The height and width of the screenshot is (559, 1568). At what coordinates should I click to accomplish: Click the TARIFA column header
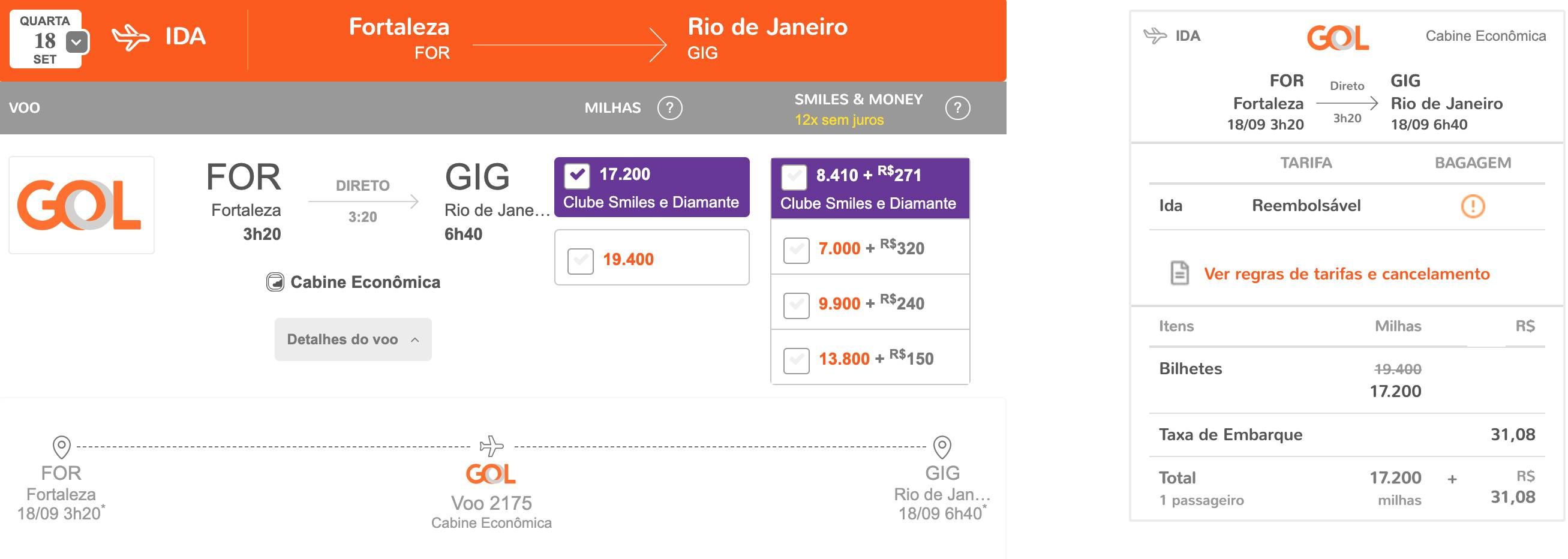pyautogui.click(x=1306, y=163)
